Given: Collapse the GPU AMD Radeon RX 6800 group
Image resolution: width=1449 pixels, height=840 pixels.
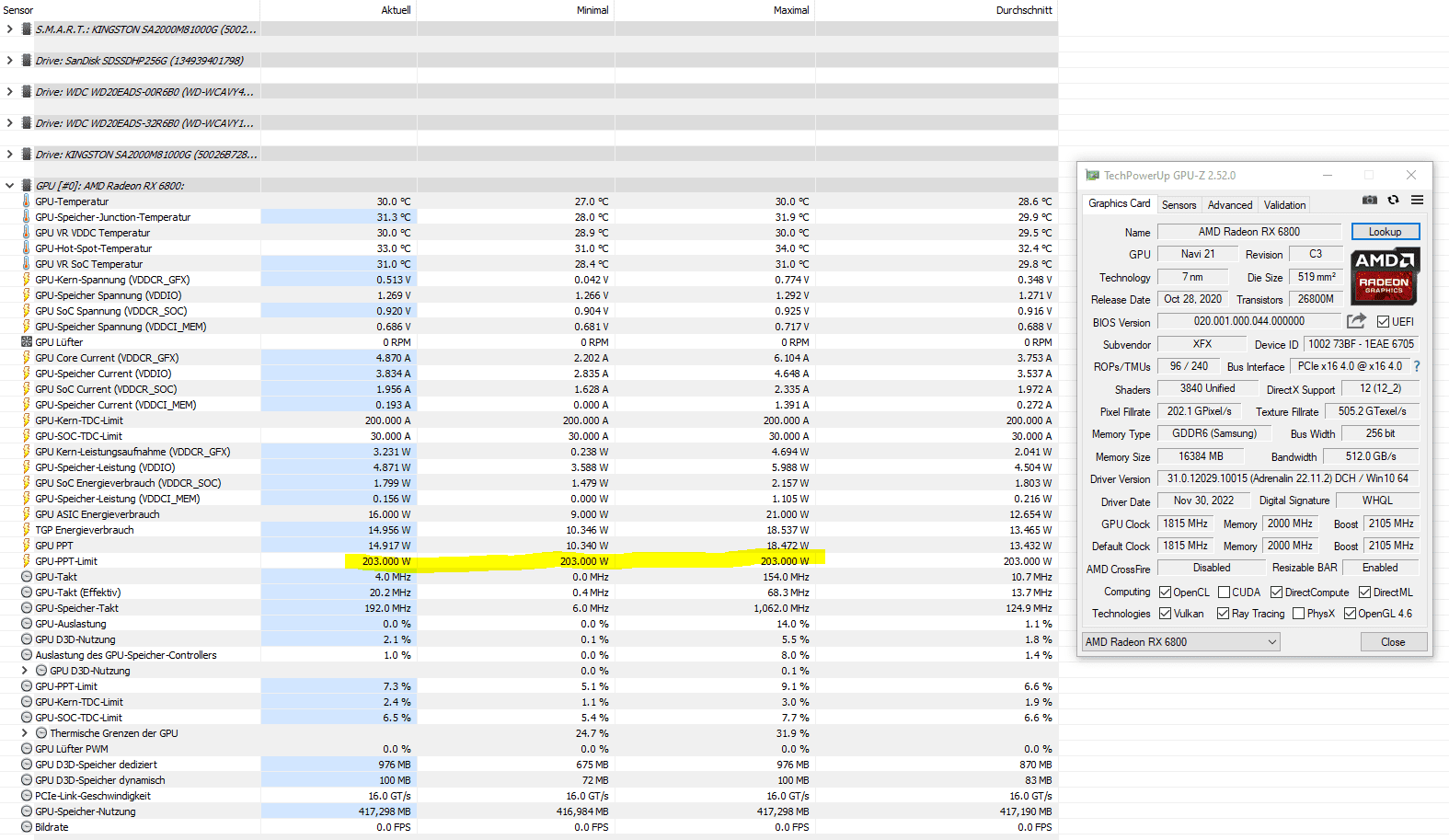Looking at the screenshot, I should [9, 186].
